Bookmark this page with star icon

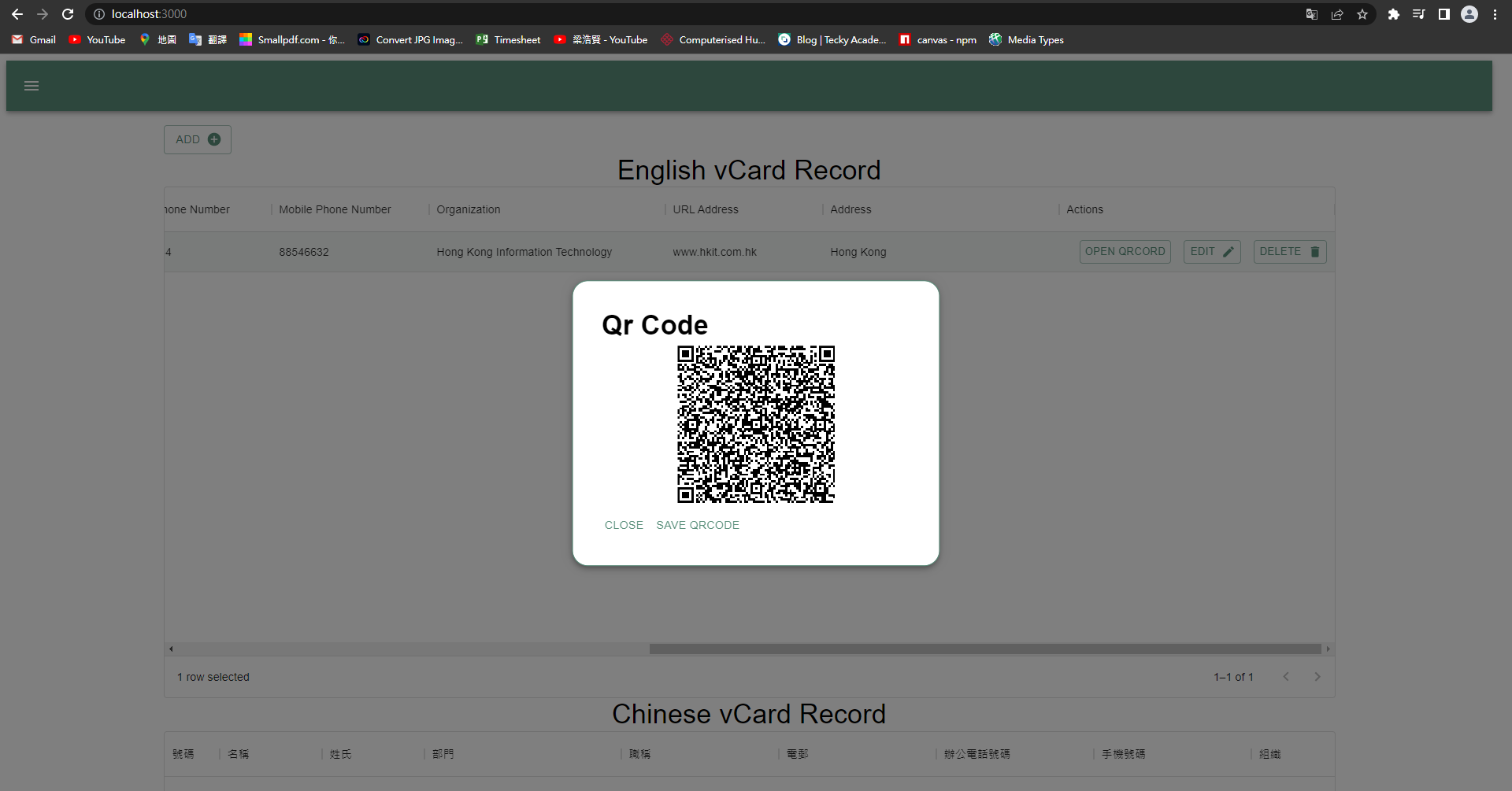coord(1362,14)
